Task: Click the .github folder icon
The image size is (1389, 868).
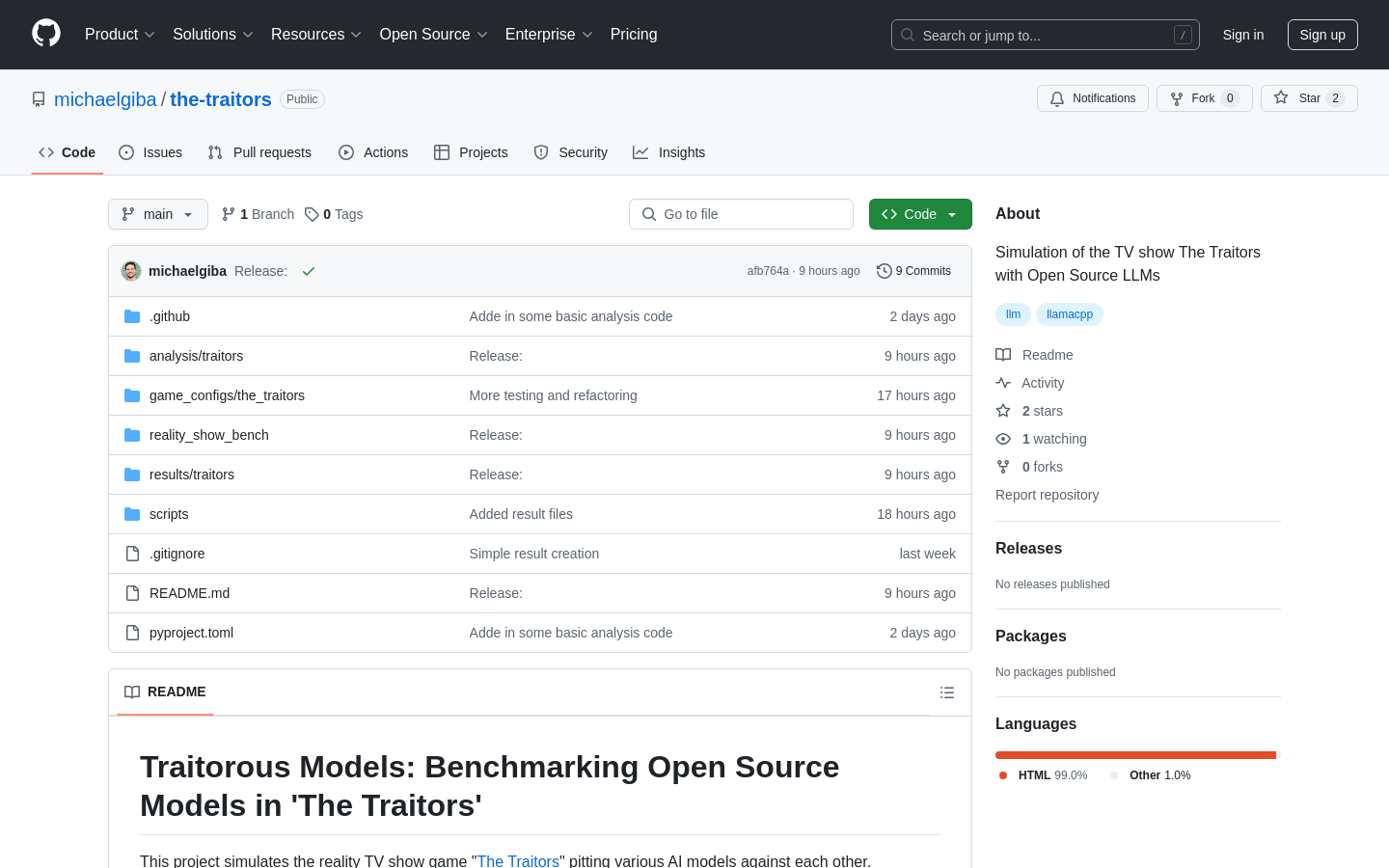Action: click(132, 316)
